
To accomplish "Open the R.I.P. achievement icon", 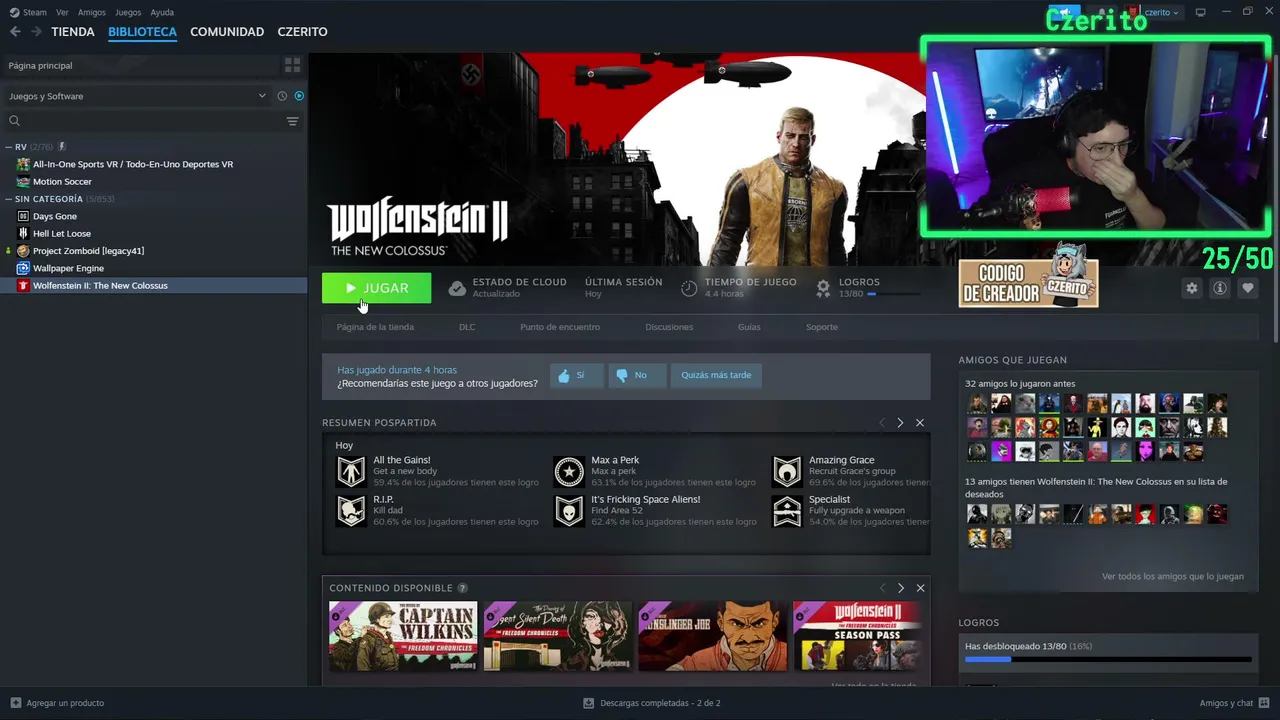I will pos(351,511).
